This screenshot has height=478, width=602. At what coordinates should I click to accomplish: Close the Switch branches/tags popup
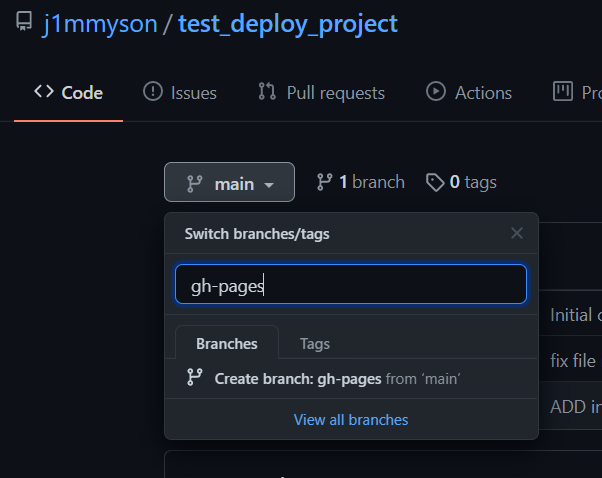coord(517,233)
